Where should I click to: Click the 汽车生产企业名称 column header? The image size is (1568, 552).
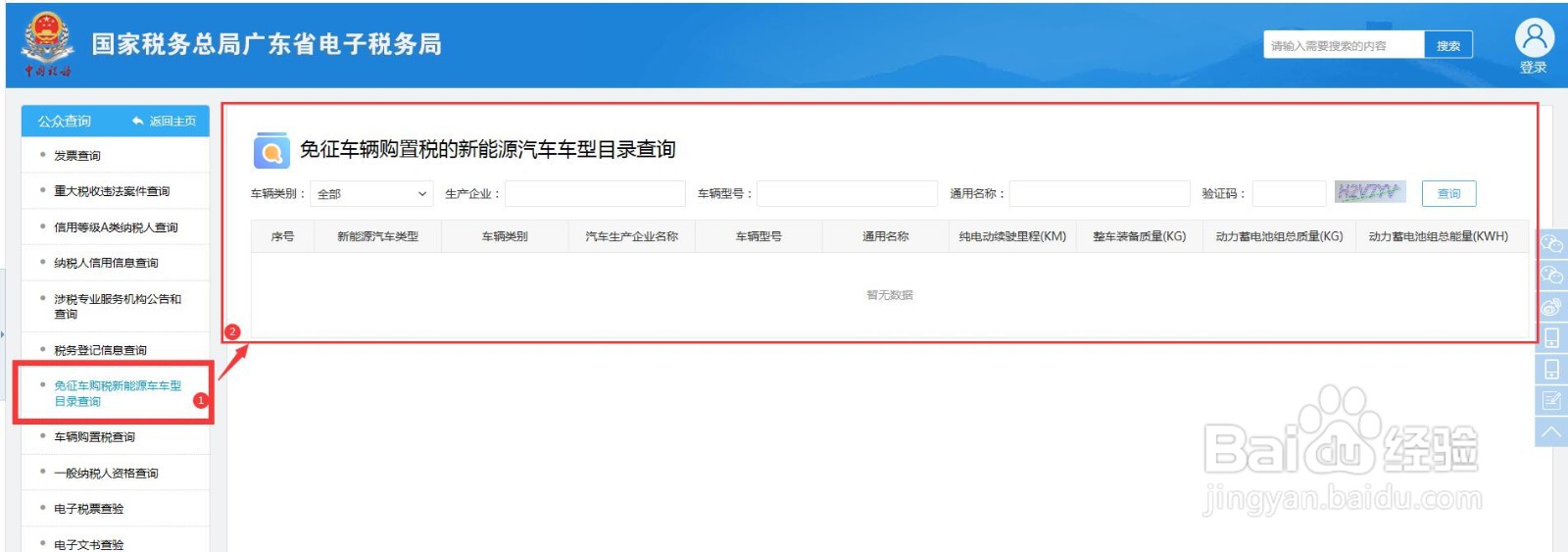[x=631, y=236]
